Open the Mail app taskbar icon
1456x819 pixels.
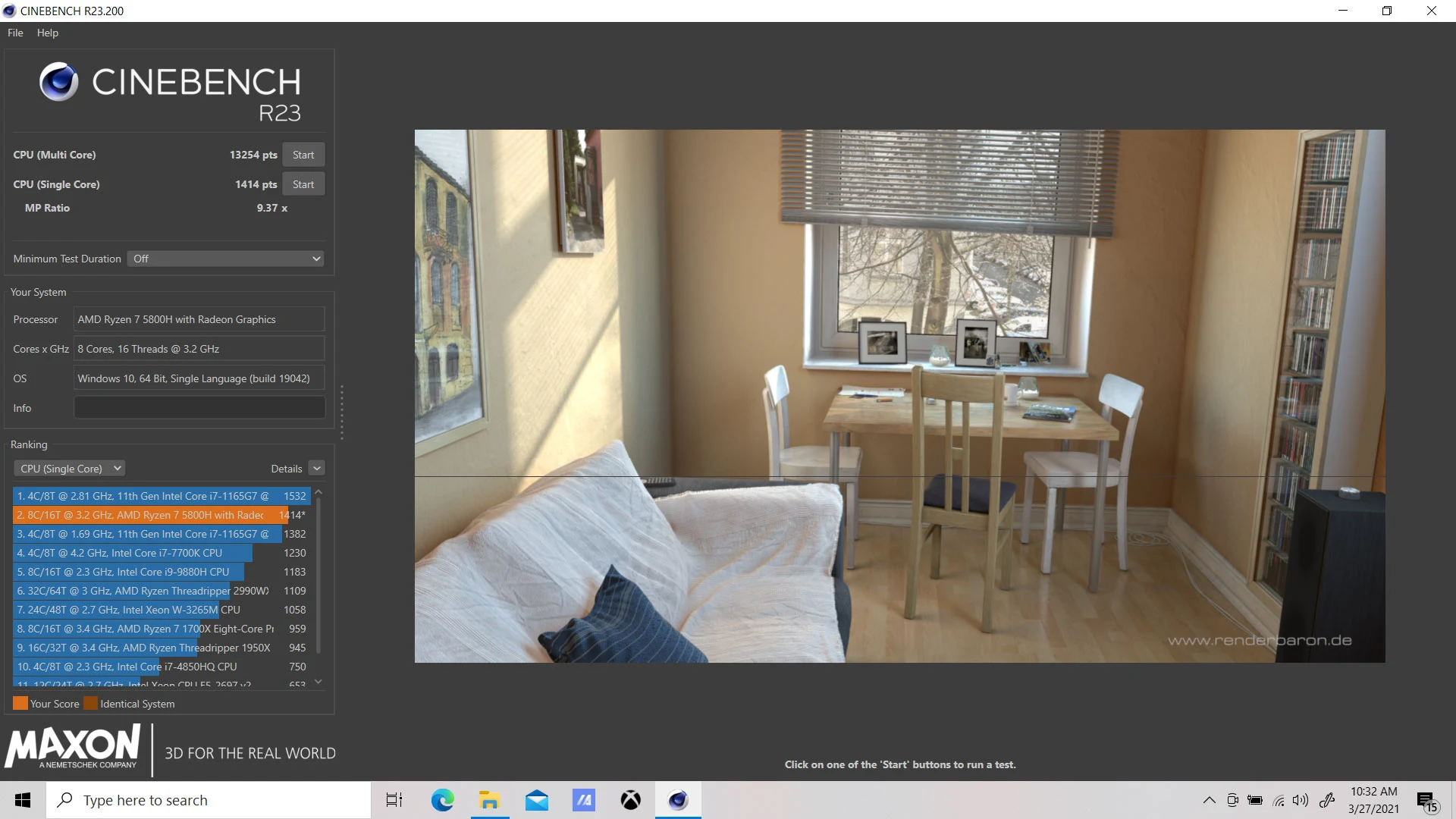(x=537, y=800)
